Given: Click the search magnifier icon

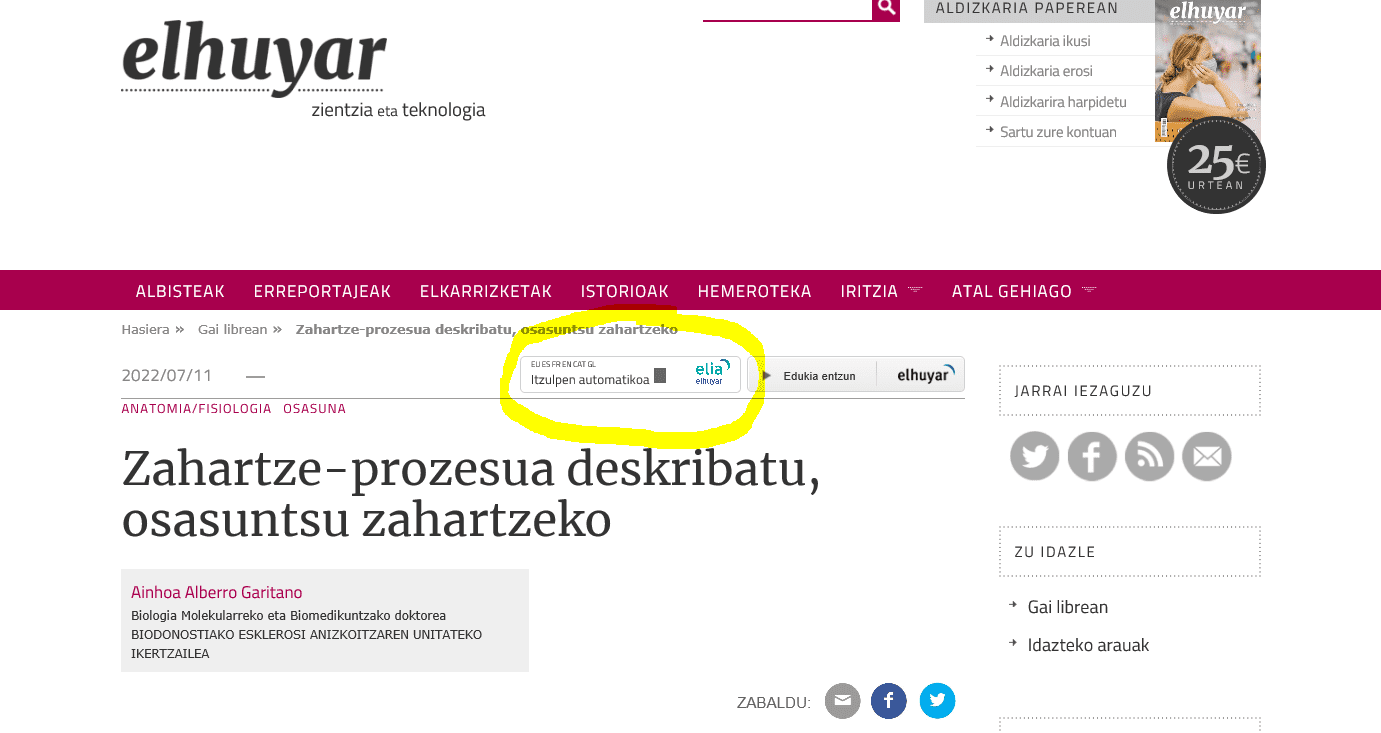Looking at the screenshot, I should coord(885,8).
